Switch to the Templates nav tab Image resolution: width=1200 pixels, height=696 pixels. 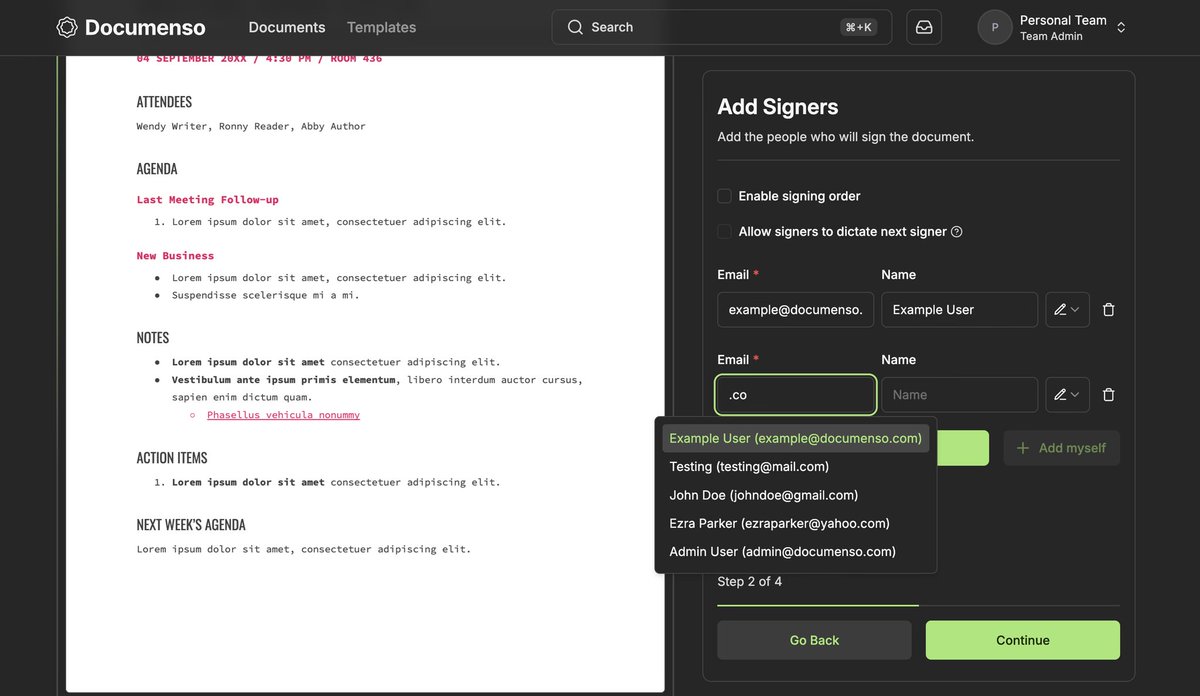click(381, 27)
